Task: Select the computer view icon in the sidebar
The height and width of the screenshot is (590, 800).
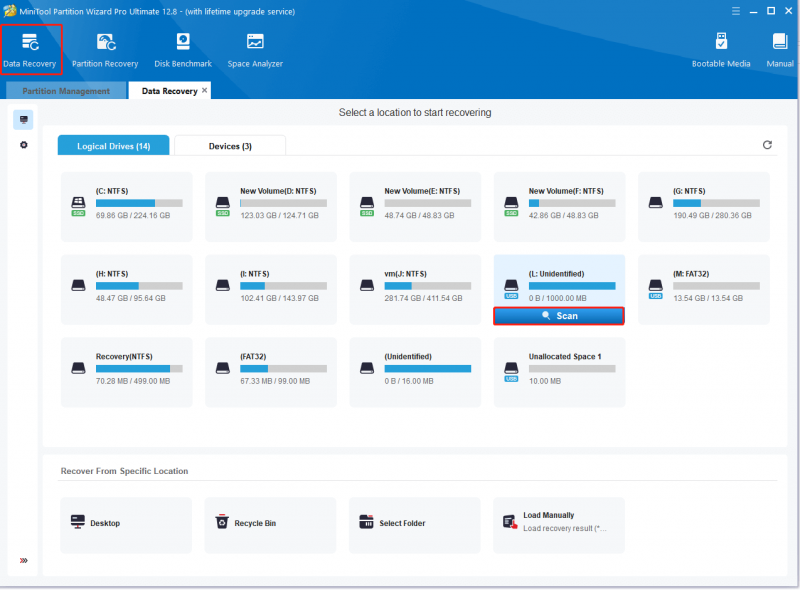Action: (x=23, y=119)
